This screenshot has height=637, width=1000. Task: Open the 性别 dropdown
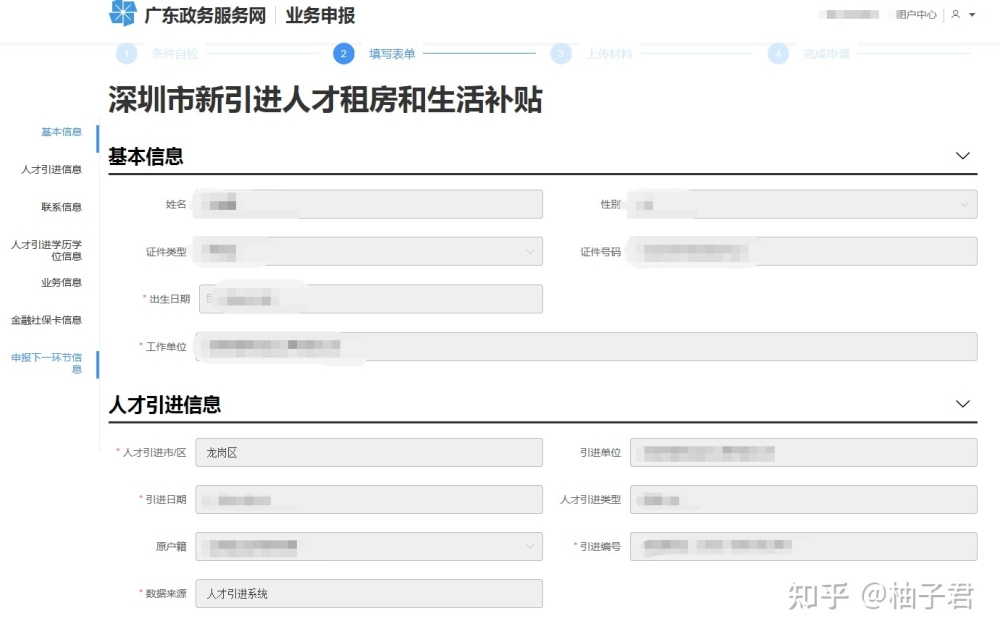(804, 204)
